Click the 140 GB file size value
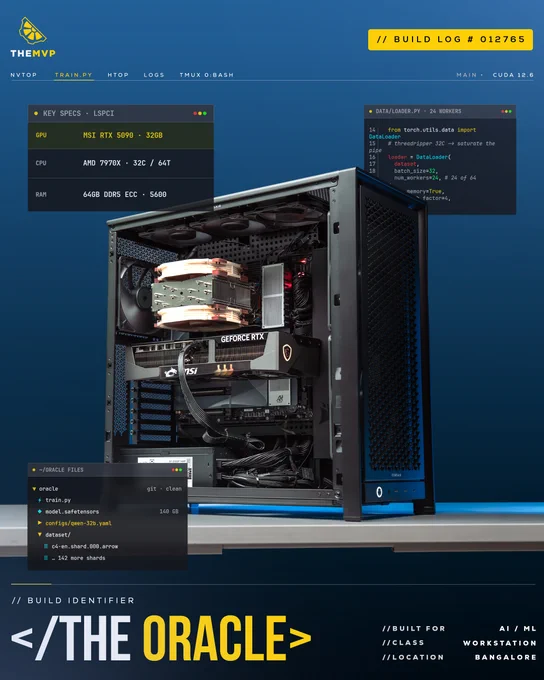 pos(169,512)
